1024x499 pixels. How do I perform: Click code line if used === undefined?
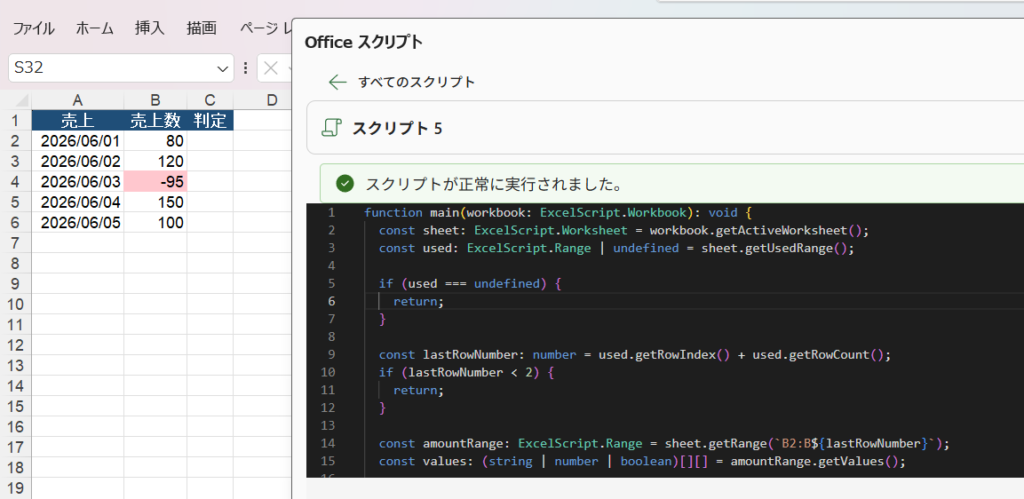[x=470, y=283]
